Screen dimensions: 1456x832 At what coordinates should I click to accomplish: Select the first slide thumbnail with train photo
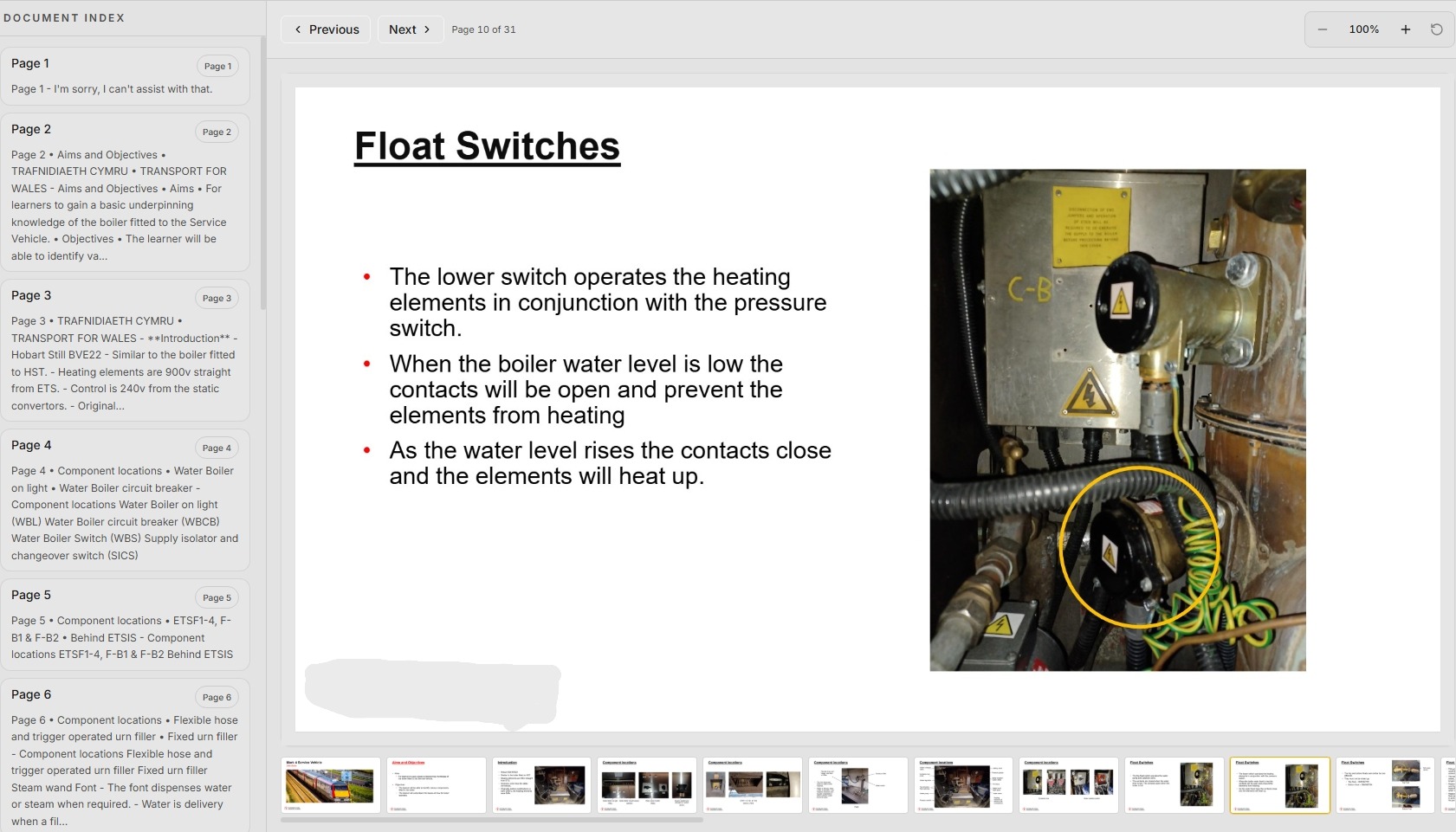click(x=331, y=785)
